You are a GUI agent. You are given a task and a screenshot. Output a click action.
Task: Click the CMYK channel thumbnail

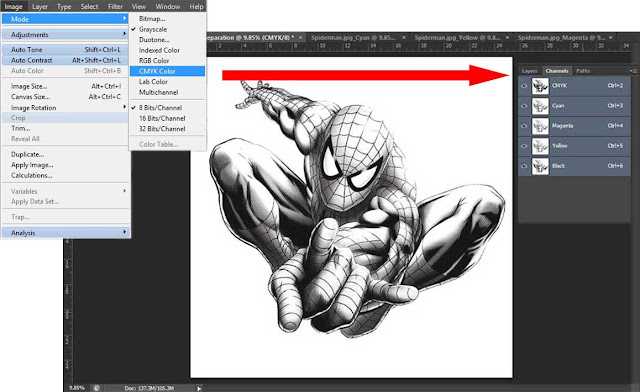click(540, 86)
